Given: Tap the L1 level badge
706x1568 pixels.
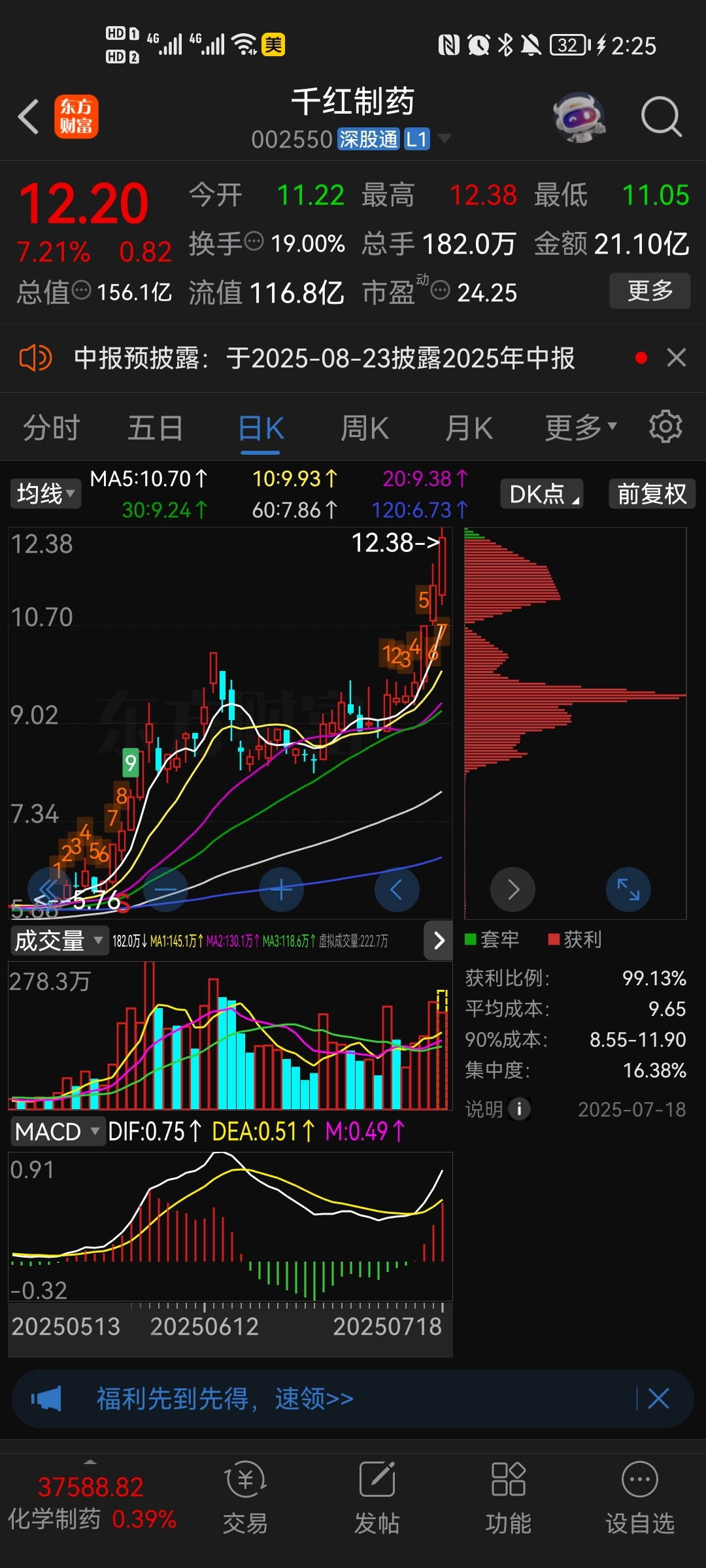Looking at the screenshot, I should (x=416, y=139).
